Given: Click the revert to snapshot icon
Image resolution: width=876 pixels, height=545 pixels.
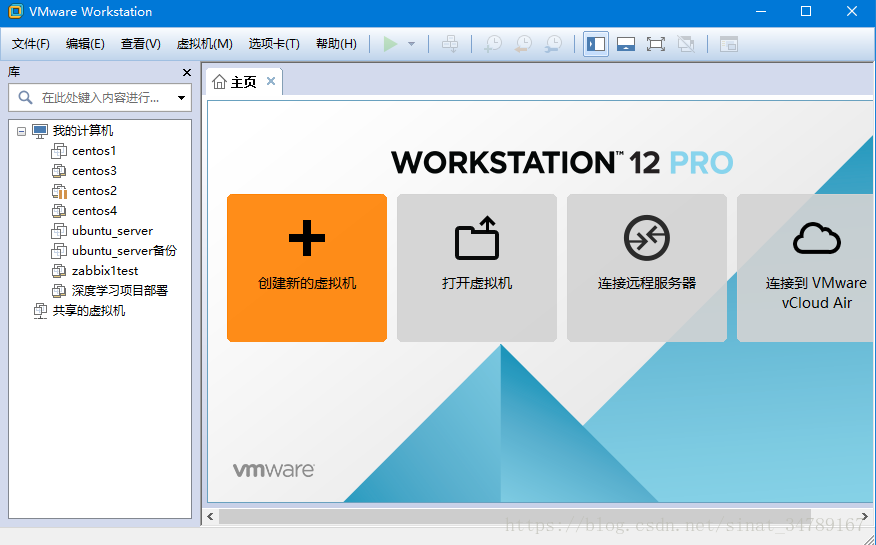Looking at the screenshot, I should click(x=523, y=44).
